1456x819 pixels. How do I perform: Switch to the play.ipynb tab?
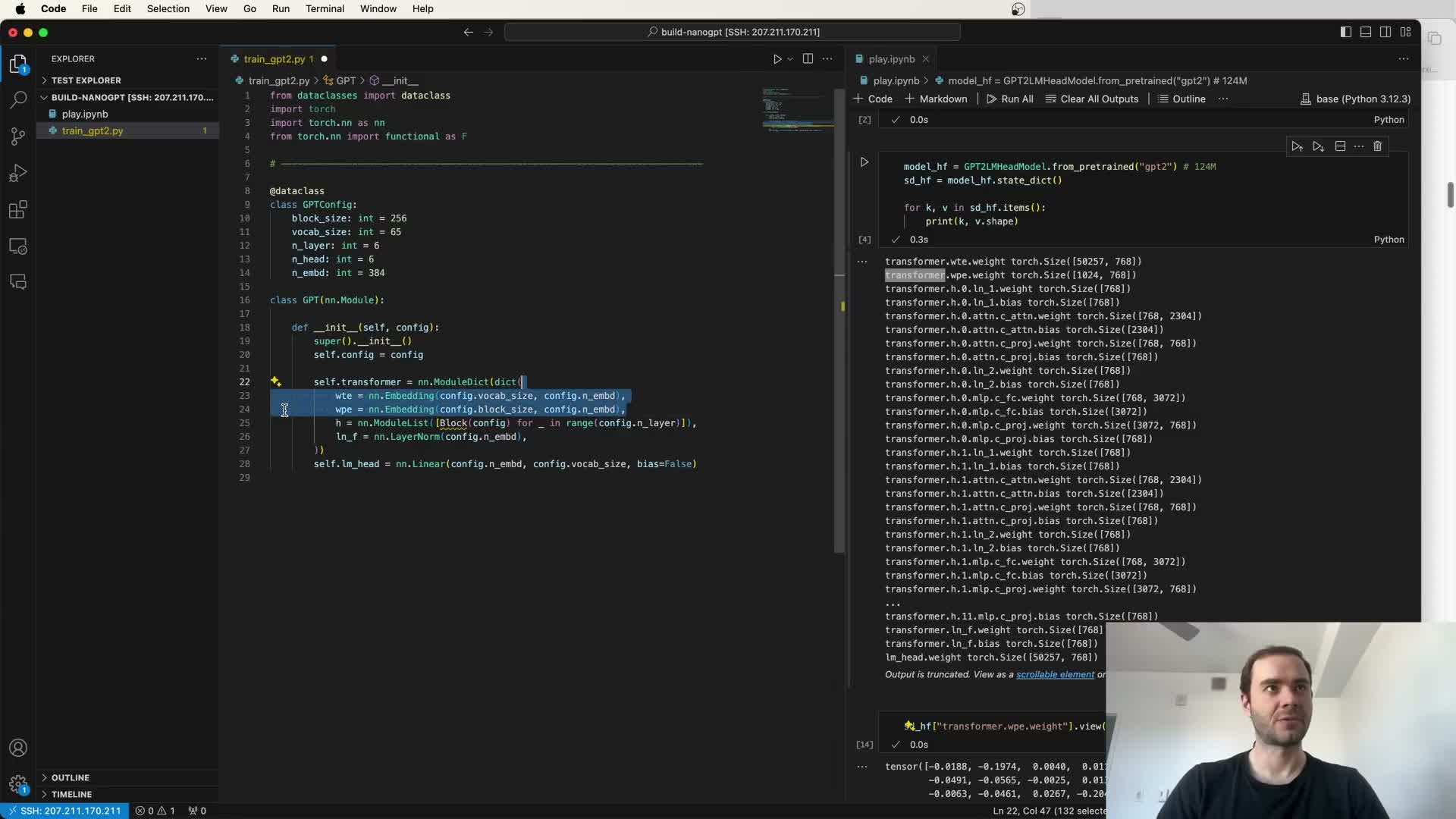[891, 59]
